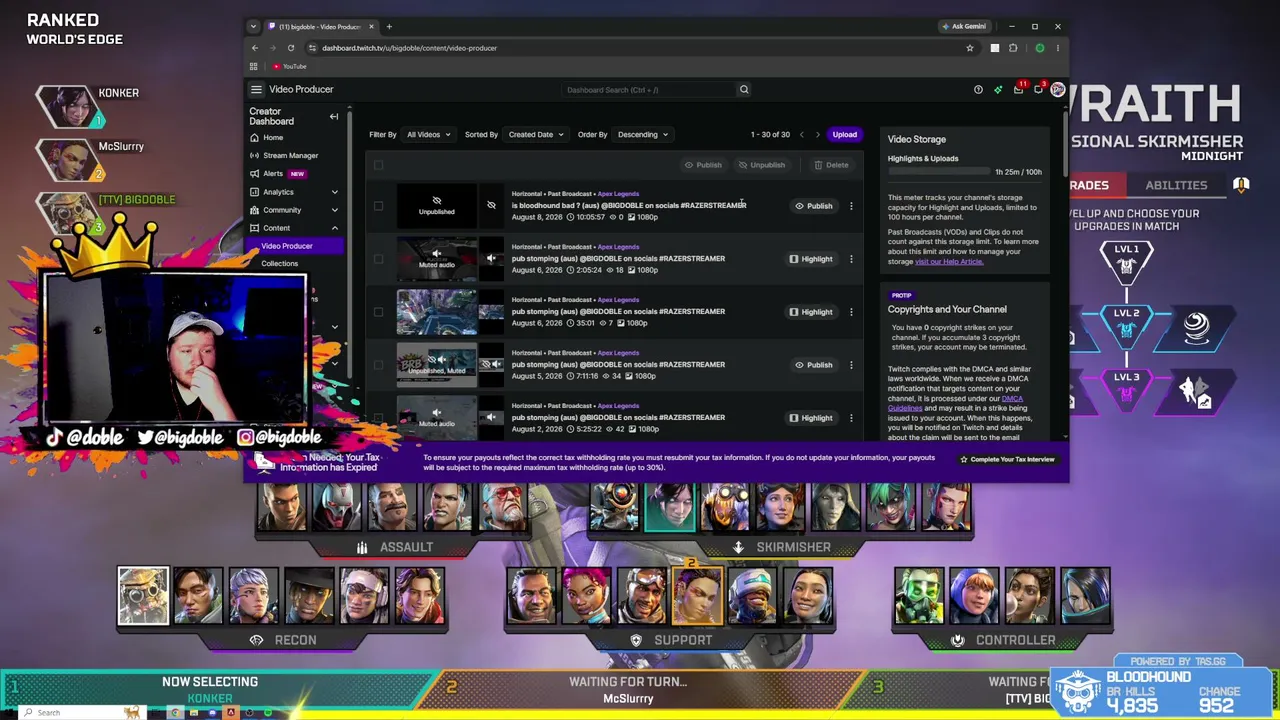Image resolution: width=1280 pixels, height=720 pixels.
Task: Open Spotify from the taskbar
Action: [x=268, y=712]
